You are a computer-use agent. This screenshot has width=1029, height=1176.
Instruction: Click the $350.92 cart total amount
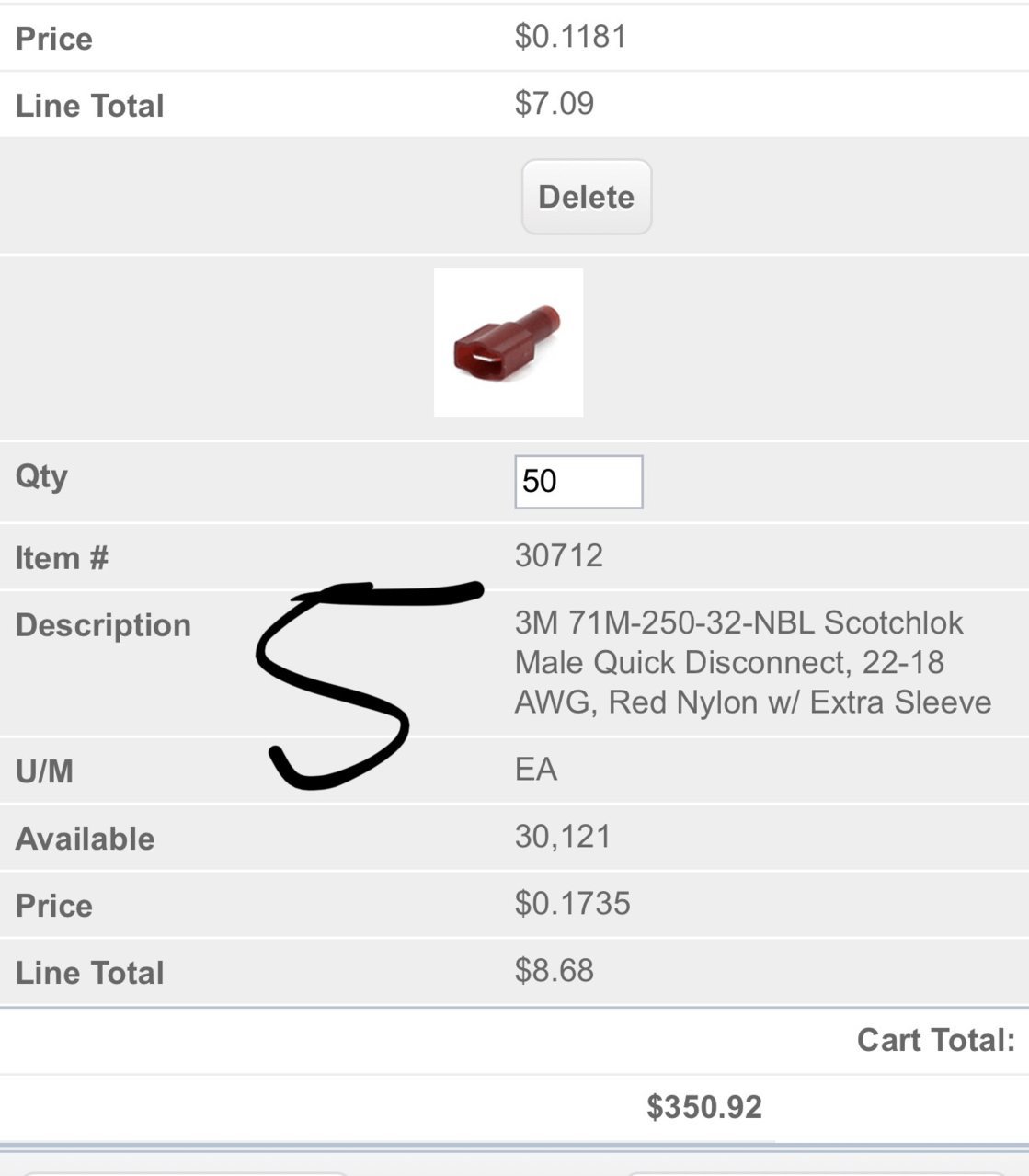(x=704, y=1107)
